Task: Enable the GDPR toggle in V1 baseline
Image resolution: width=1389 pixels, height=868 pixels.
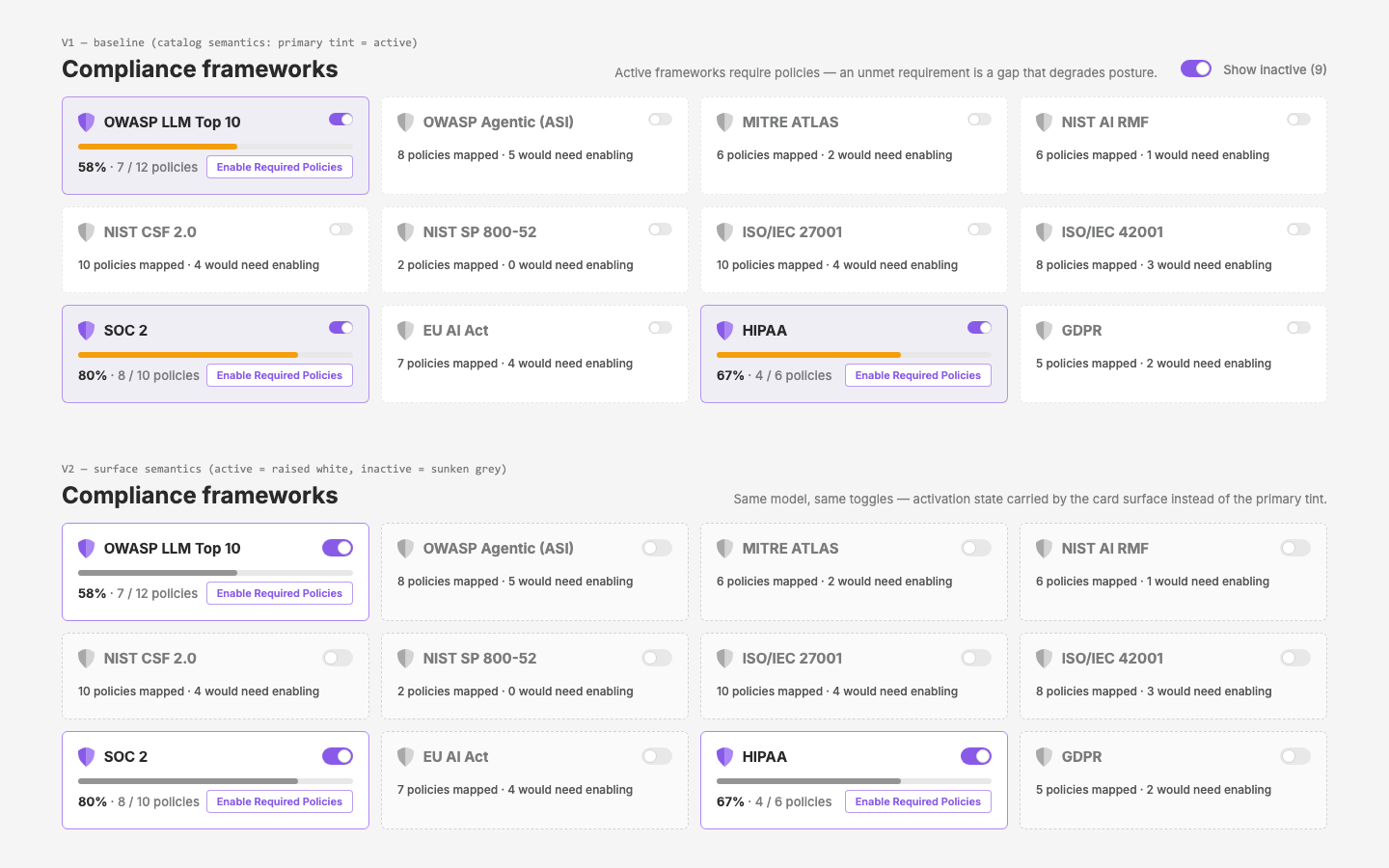Action: pos(1298,328)
